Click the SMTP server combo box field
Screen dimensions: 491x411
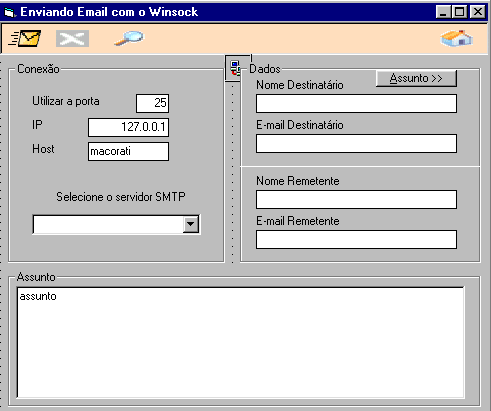point(116,224)
